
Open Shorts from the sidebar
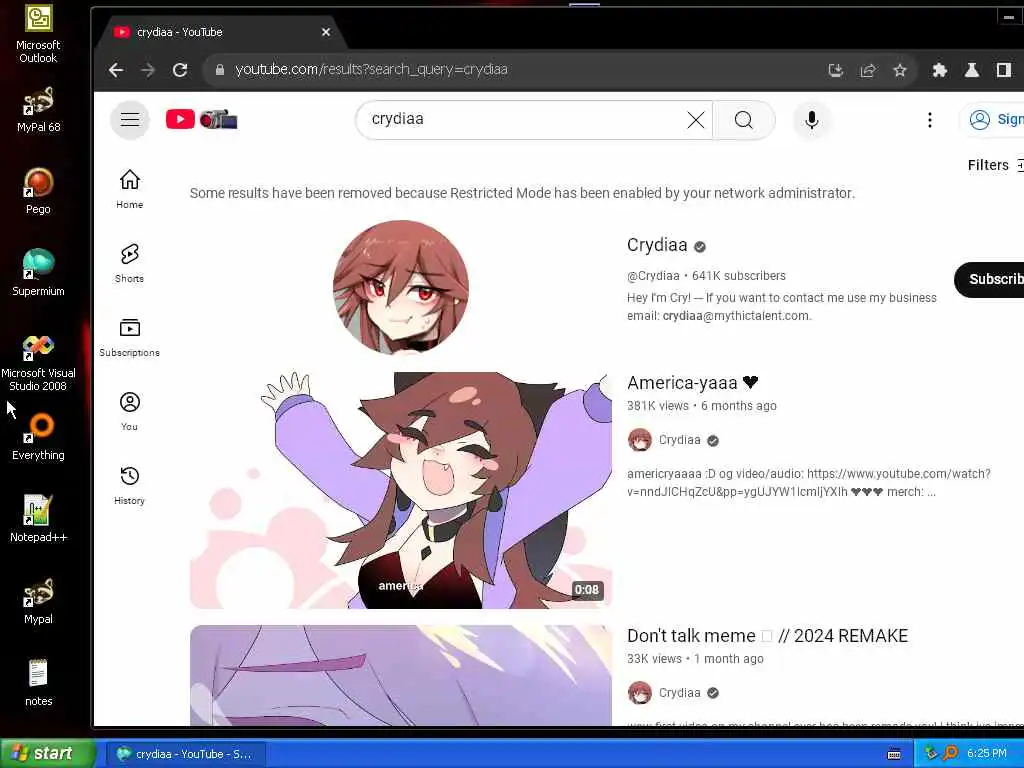point(129,263)
